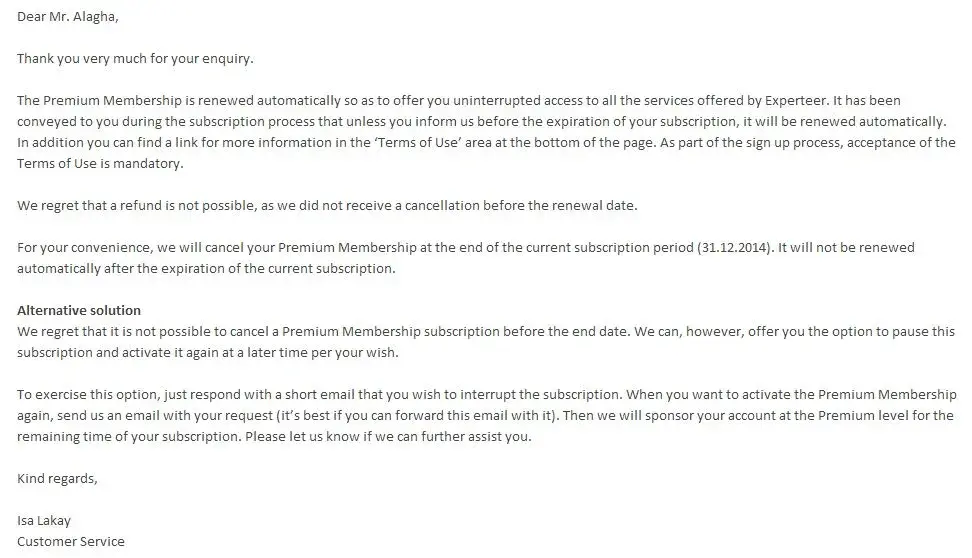This screenshot has width=972, height=558.
Task: Select the 'Alternative solution' bold heading
Action: coord(79,310)
